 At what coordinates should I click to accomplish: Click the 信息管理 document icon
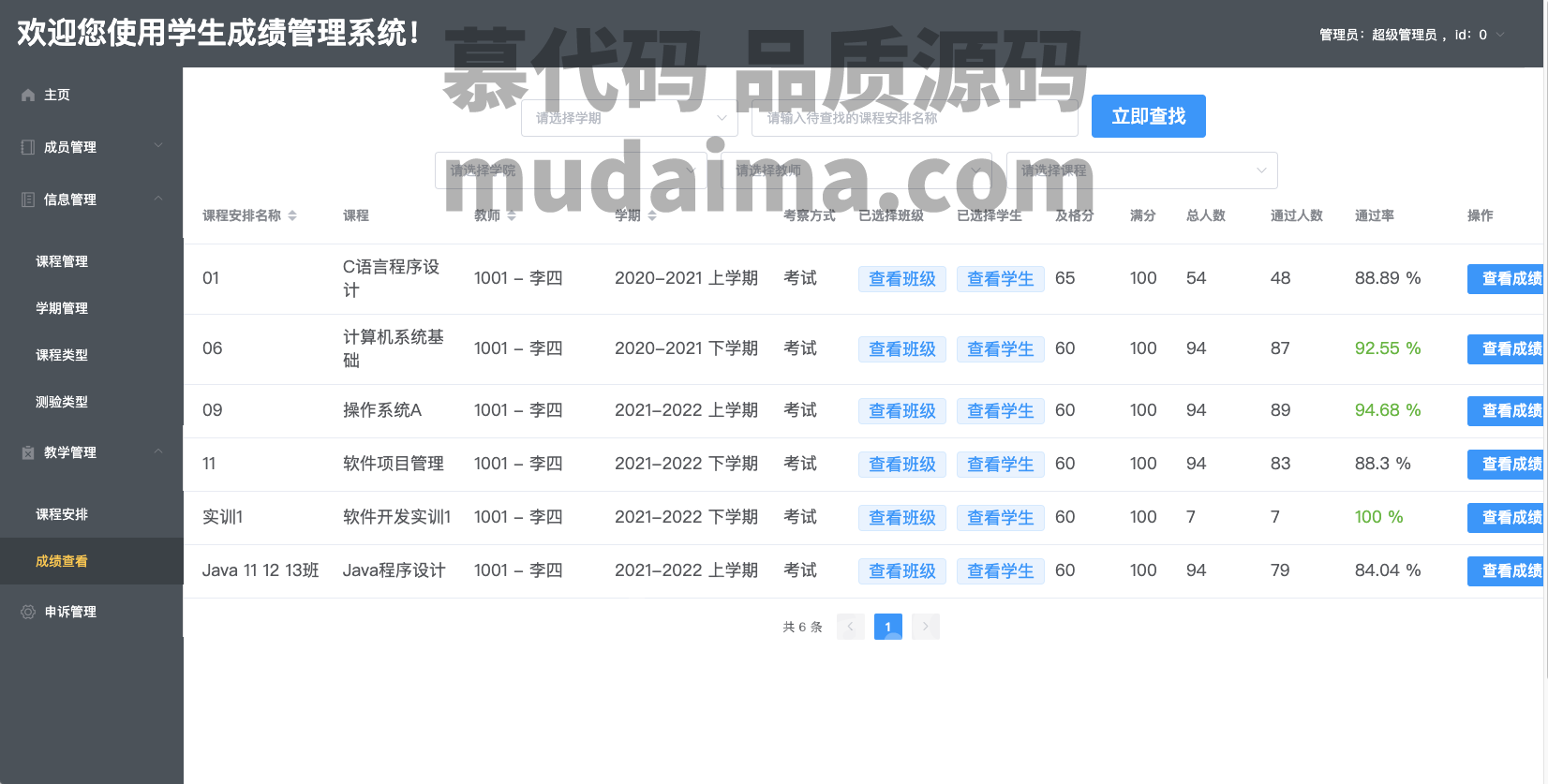click(x=28, y=200)
